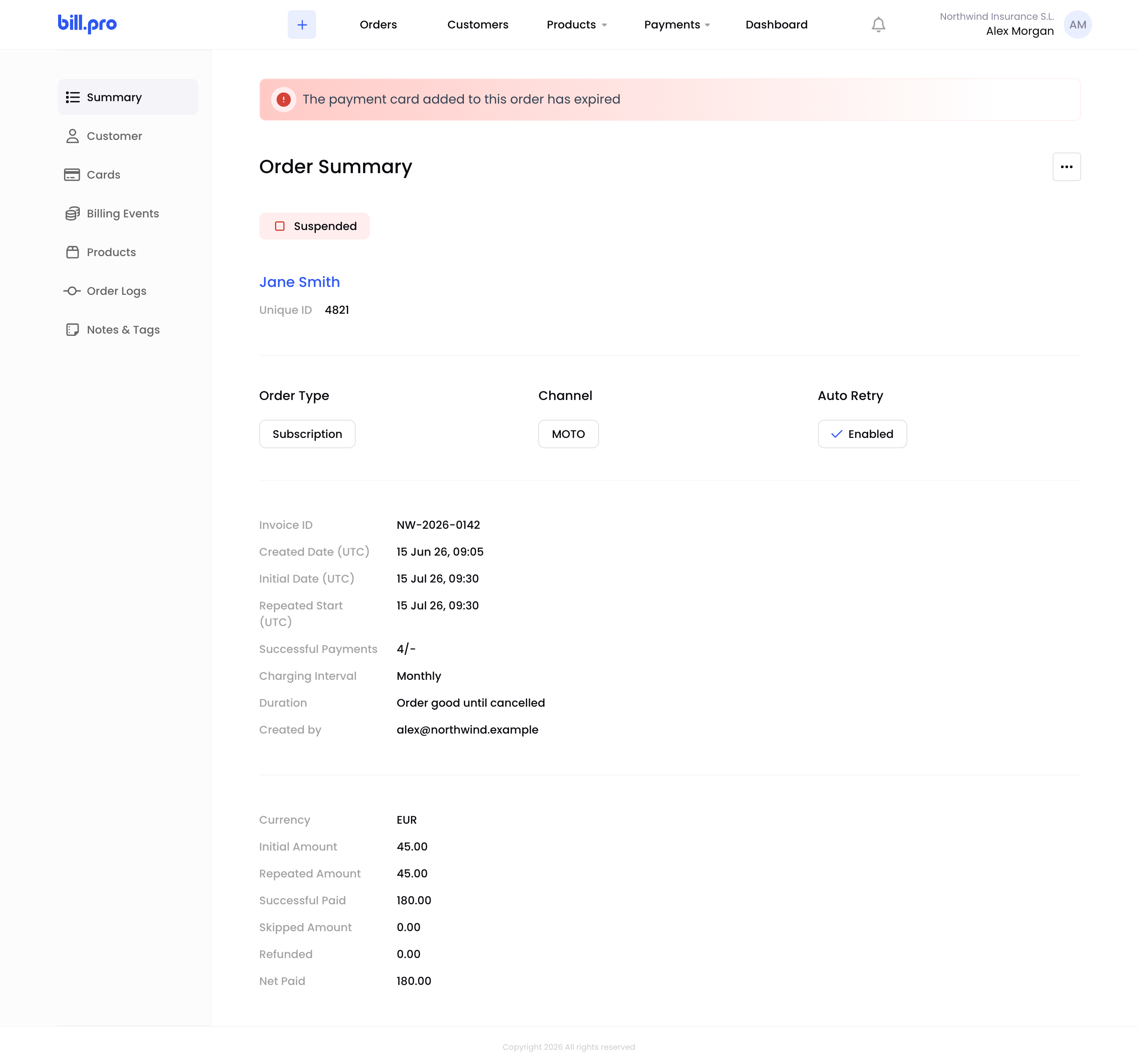Click "Order good until cancelled" duration value
This screenshot has height=1064, width=1138.
(471, 703)
